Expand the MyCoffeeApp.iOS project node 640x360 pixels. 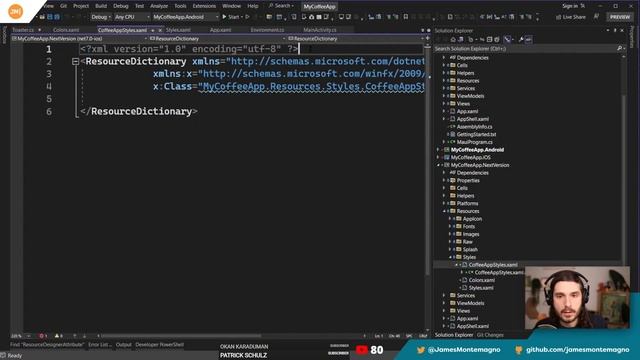pos(438,158)
